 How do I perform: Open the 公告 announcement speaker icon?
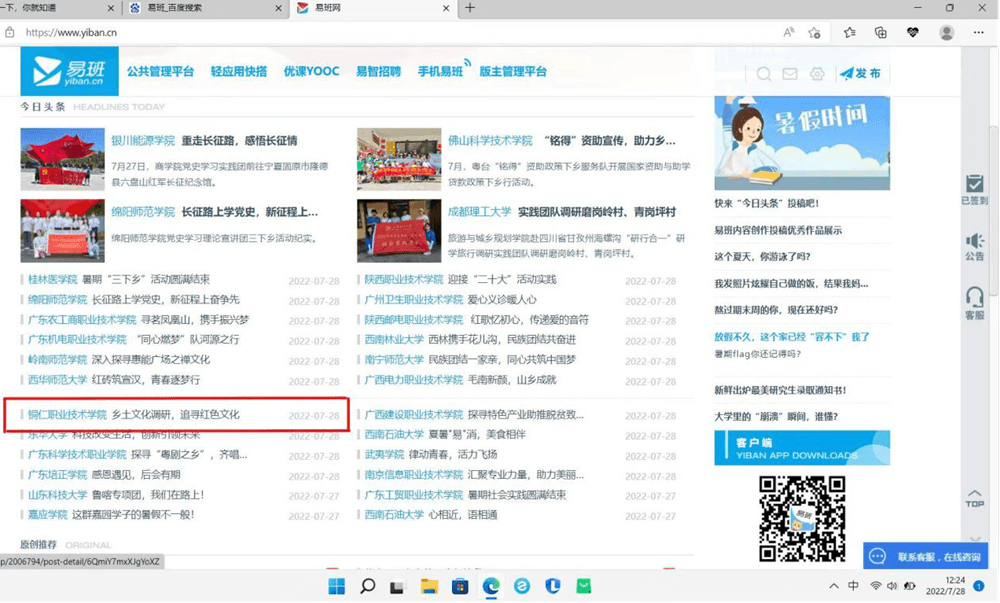(974, 247)
